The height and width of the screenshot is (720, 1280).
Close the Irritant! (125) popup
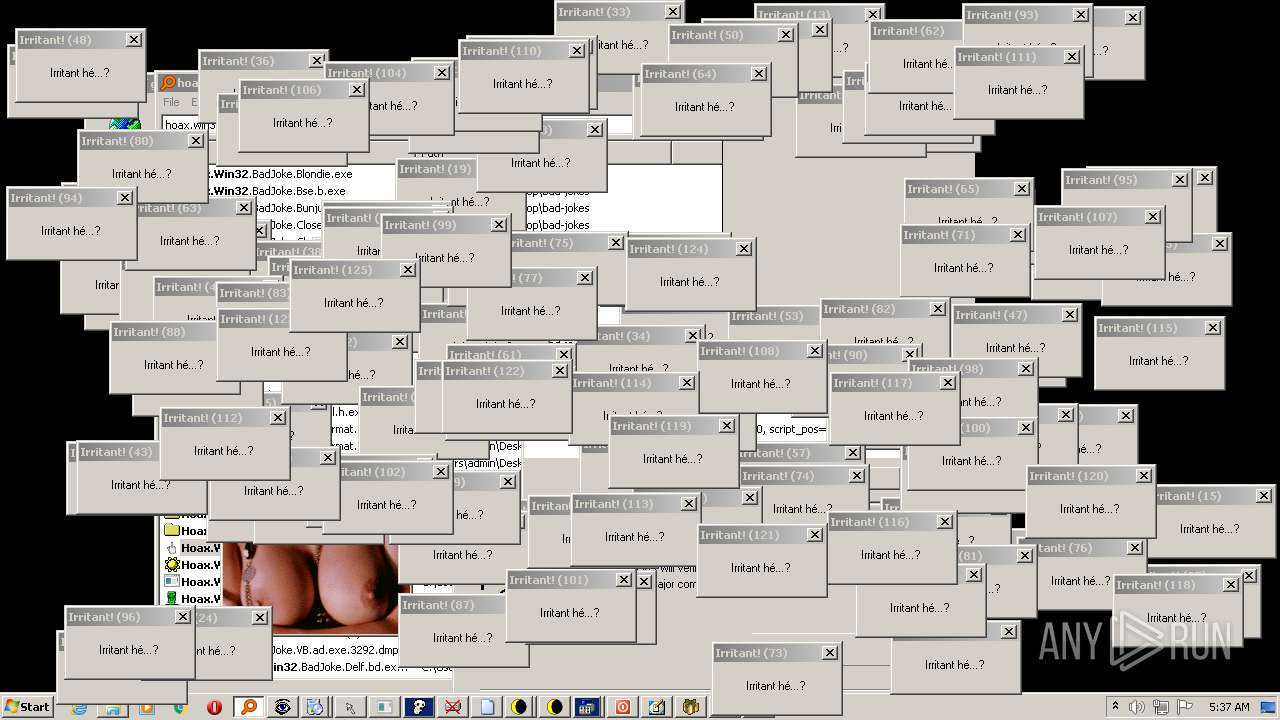point(407,270)
